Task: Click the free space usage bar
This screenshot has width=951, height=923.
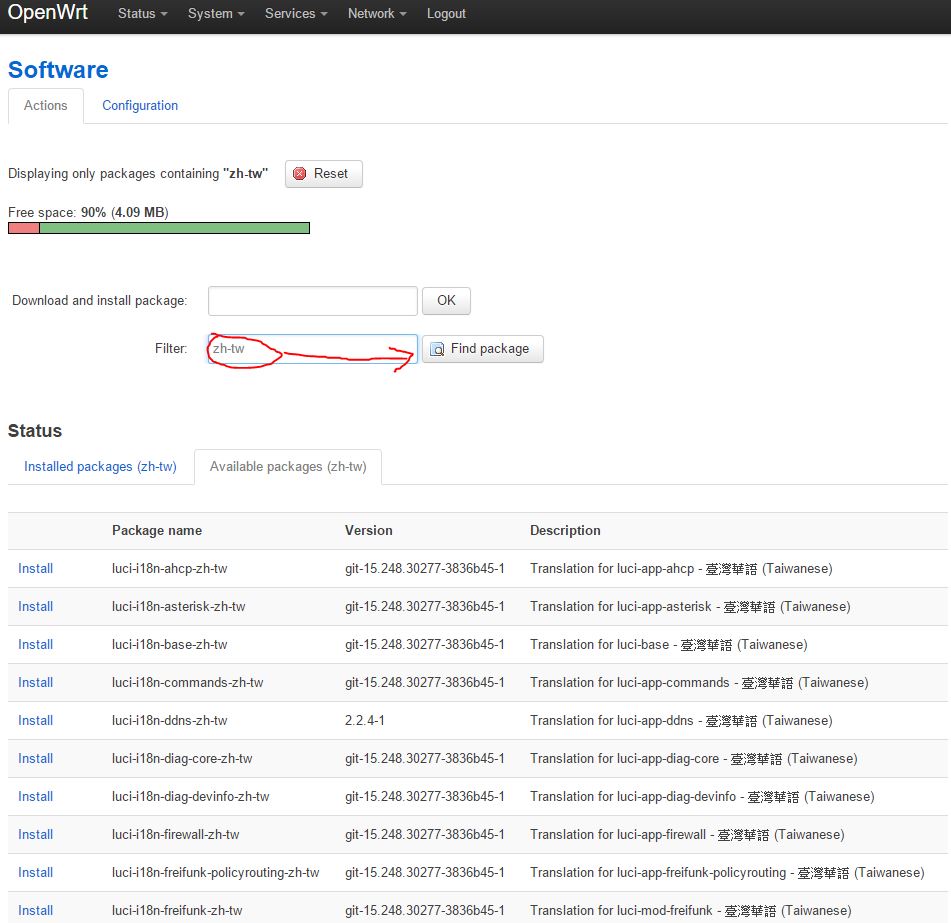Action: (159, 228)
